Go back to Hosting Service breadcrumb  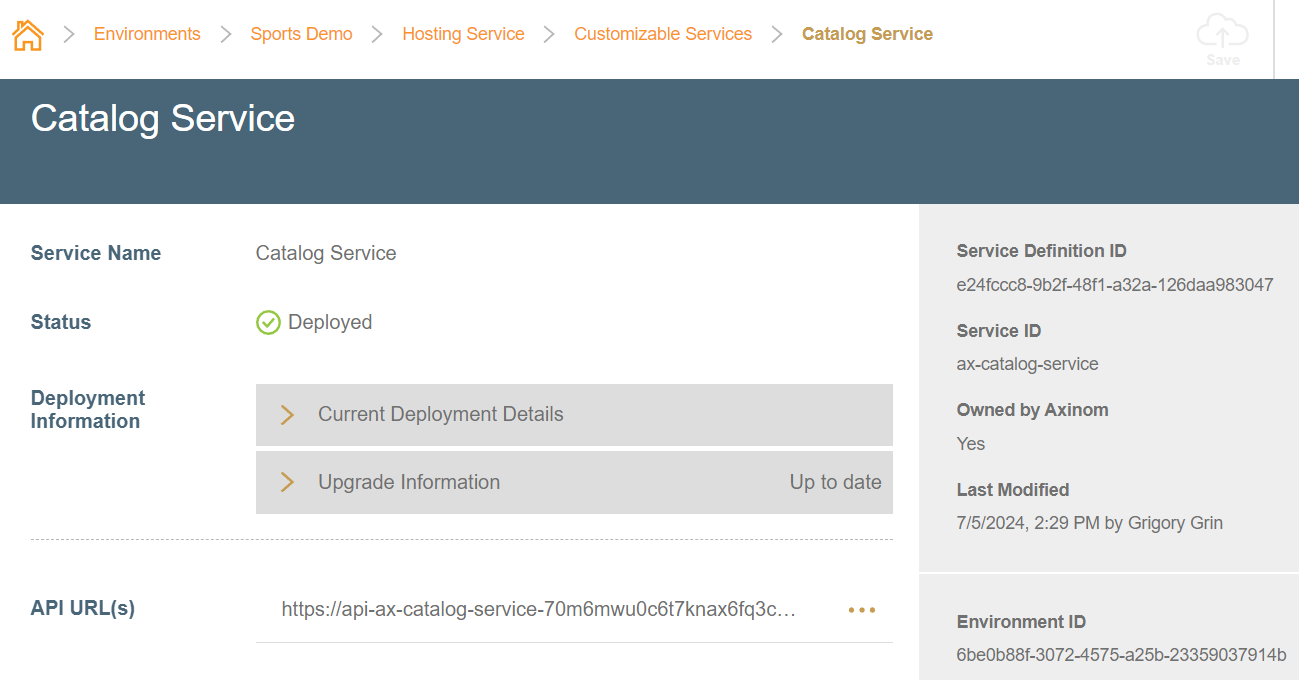click(463, 34)
